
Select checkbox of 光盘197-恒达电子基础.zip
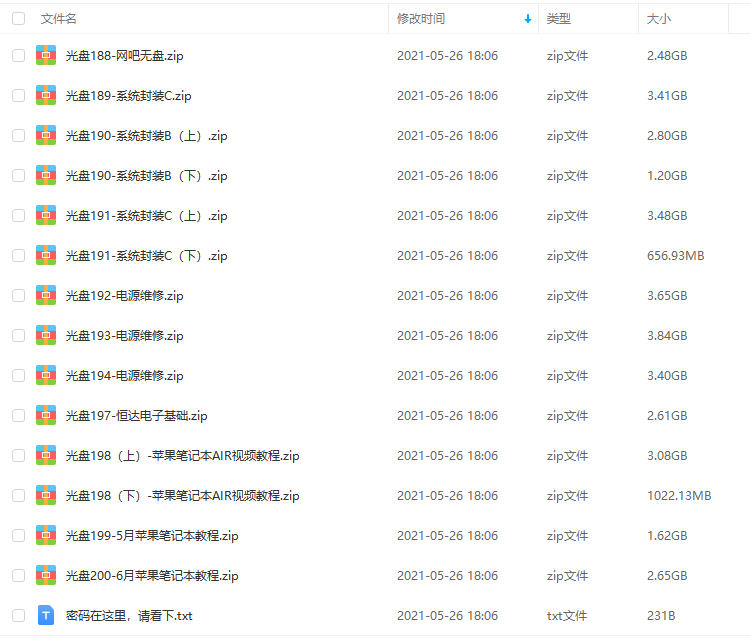click(x=19, y=416)
